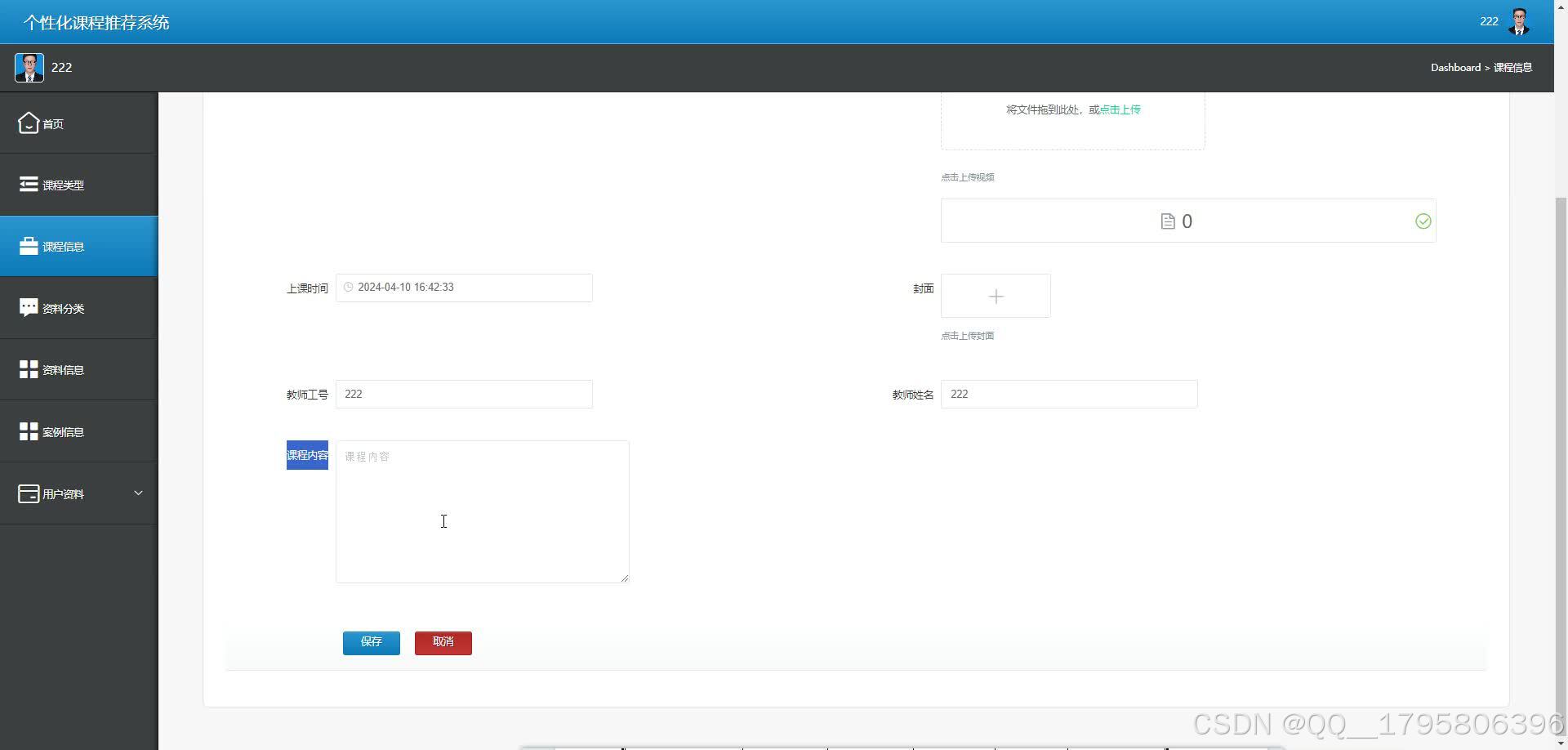Click the textarea resize handle corner
The width and height of the screenshot is (1568, 750).
coord(625,578)
